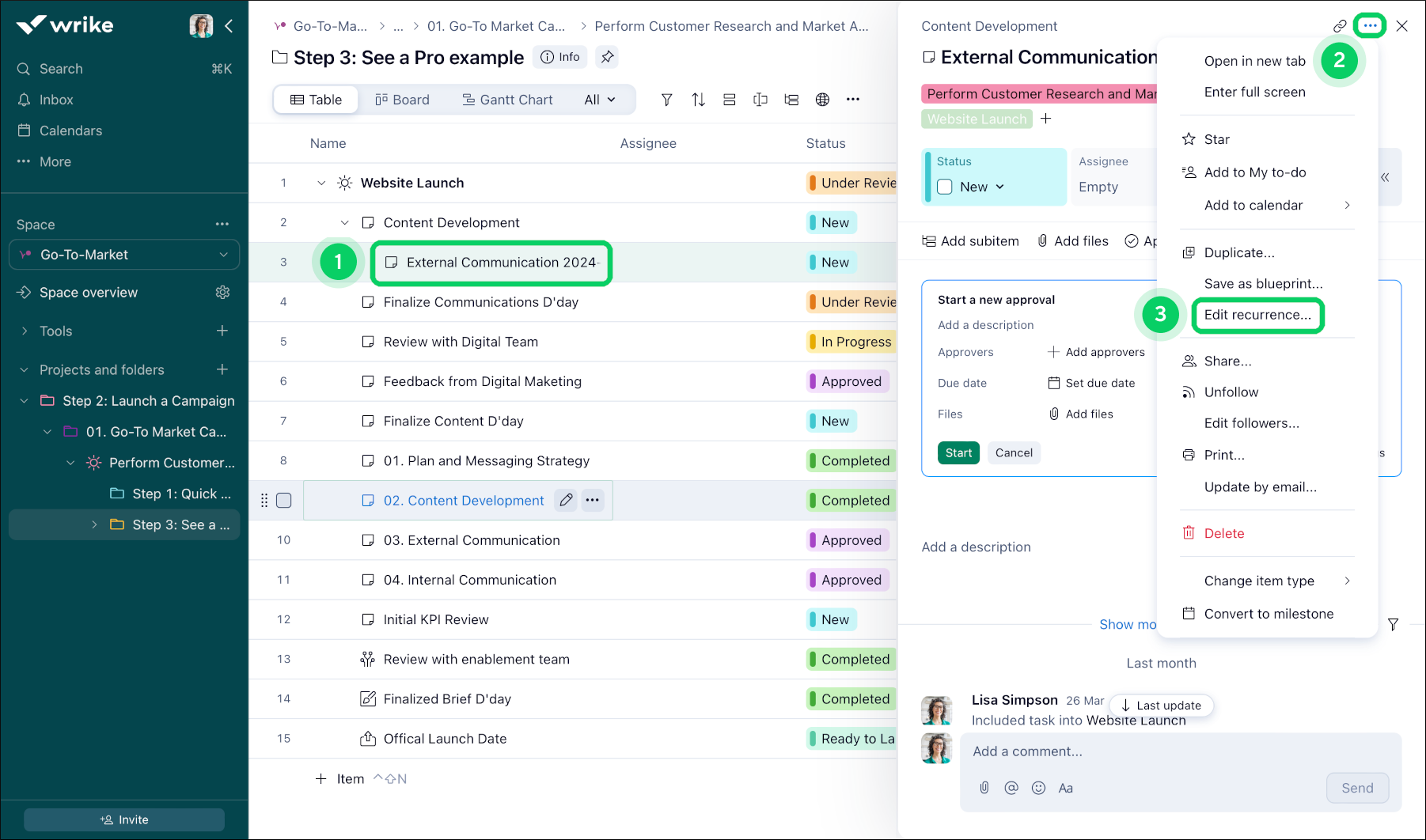The image size is (1426, 840).
Task: Open the emoji picker in comment box
Action: (x=1038, y=788)
